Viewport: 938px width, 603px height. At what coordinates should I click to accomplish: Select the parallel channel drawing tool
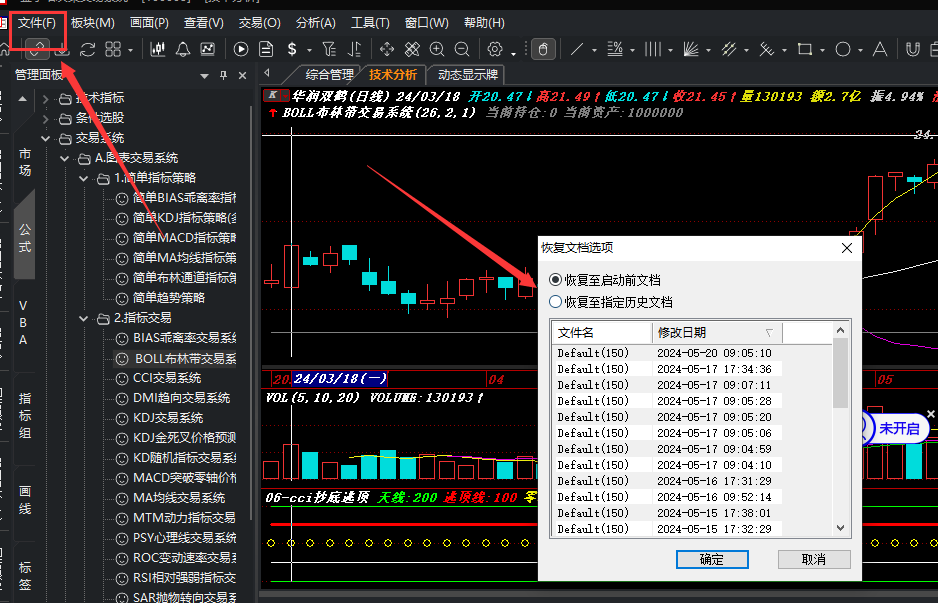tap(729, 49)
